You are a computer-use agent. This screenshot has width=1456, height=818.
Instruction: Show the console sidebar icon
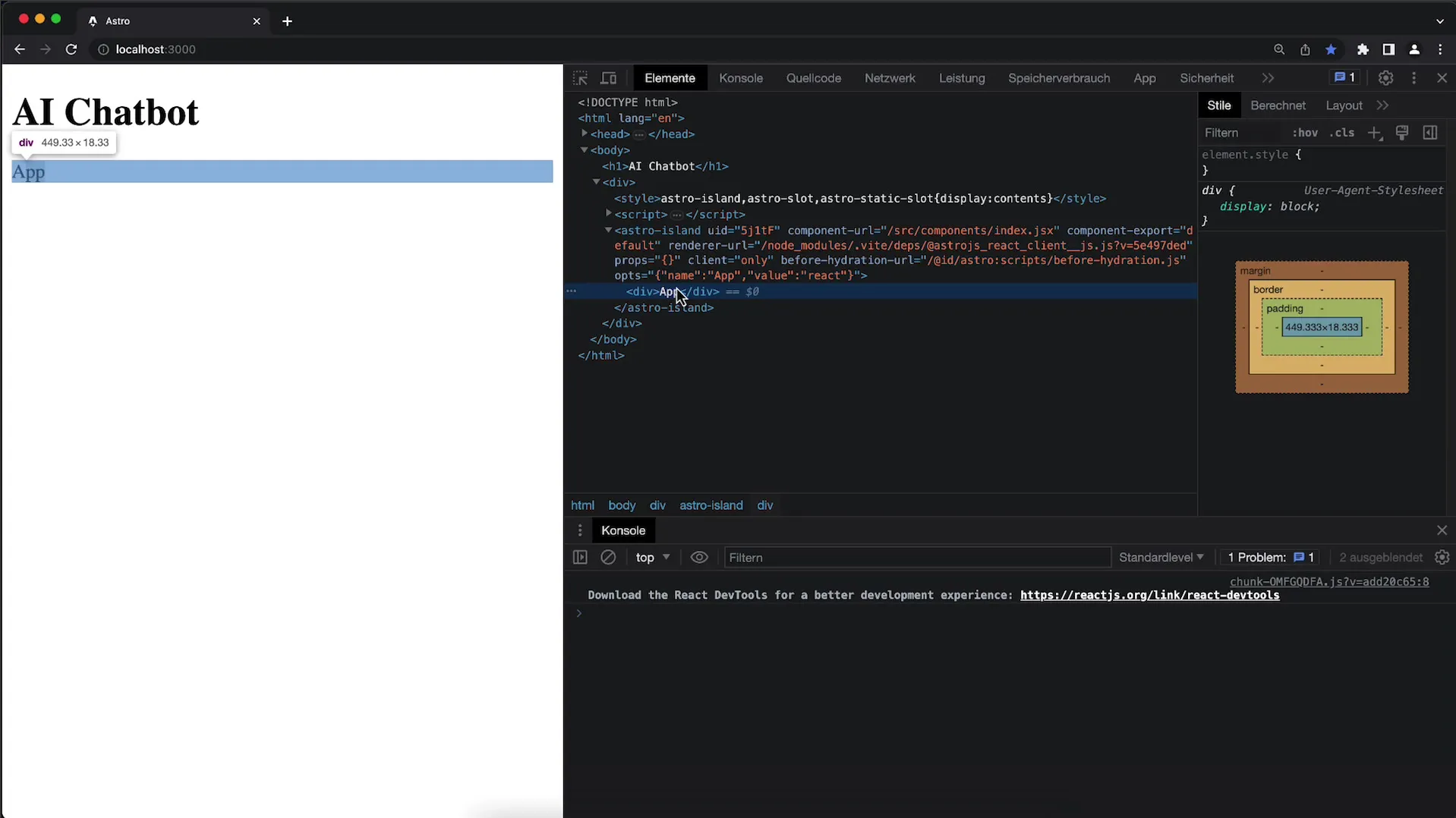tap(580, 557)
